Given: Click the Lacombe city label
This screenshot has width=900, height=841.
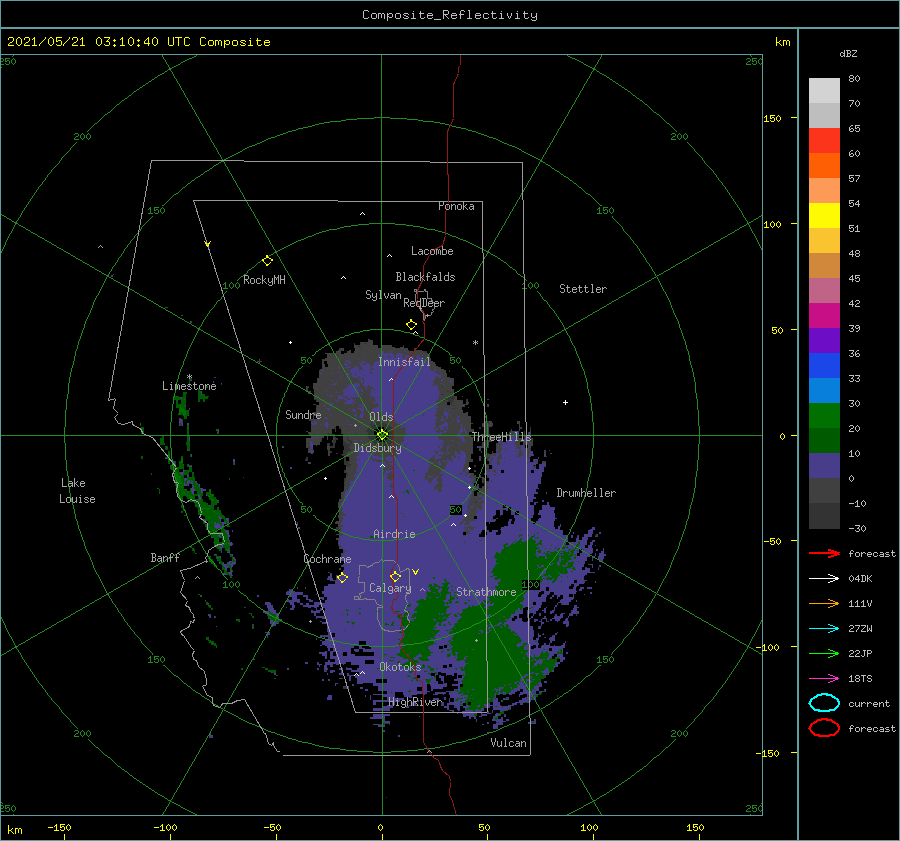Looking at the screenshot, I should pos(432,251).
